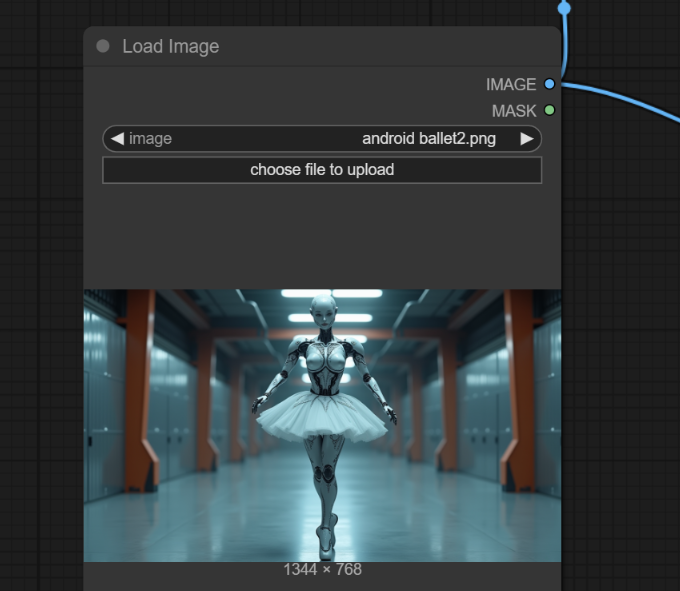Image resolution: width=680 pixels, height=591 pixels.
Task: Click the android ballerina preview image
Action: (x=322, y=425)
